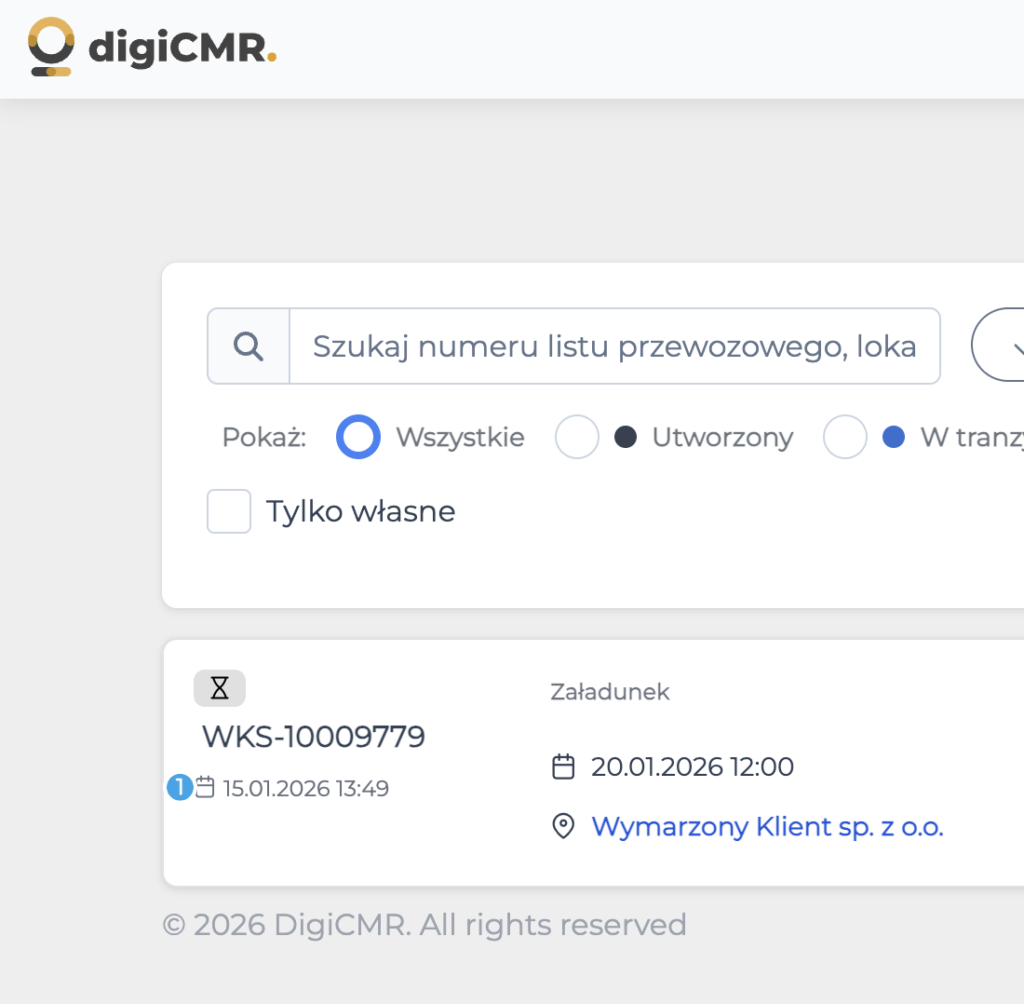Click the location pin icon near Wymarzony Klient
1024x1004 pixels.
(x=564, y=827)
